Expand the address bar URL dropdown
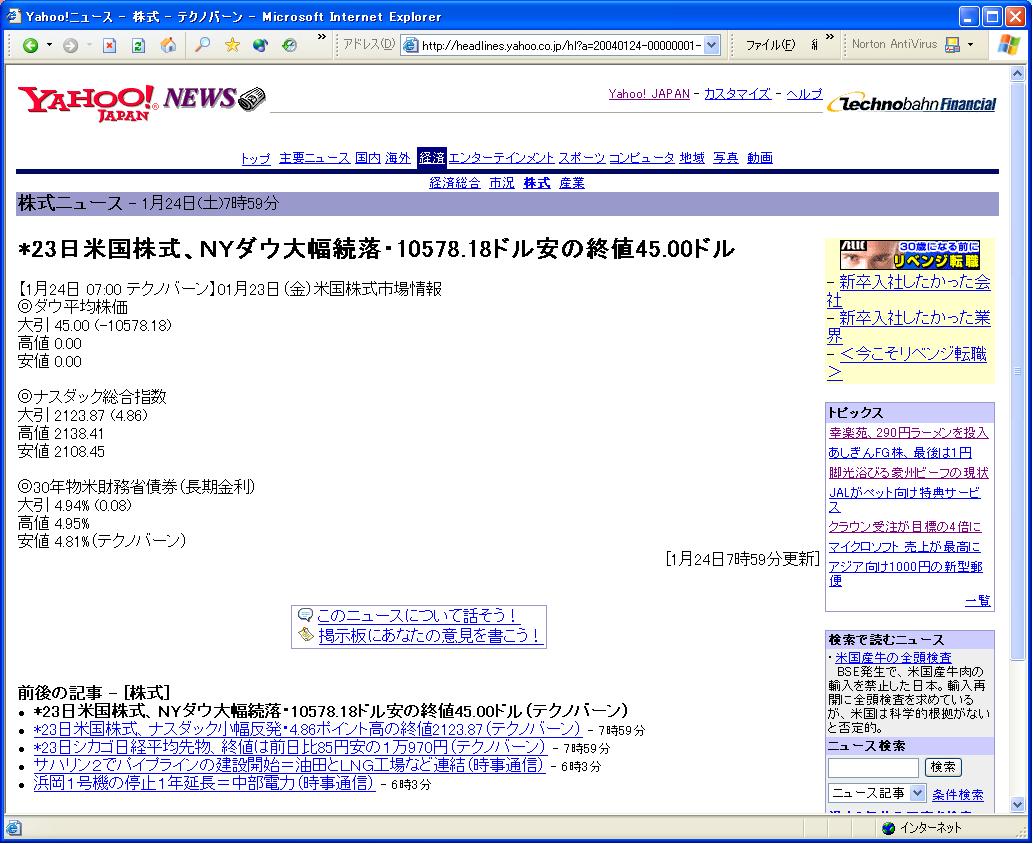 pos(711,45)
